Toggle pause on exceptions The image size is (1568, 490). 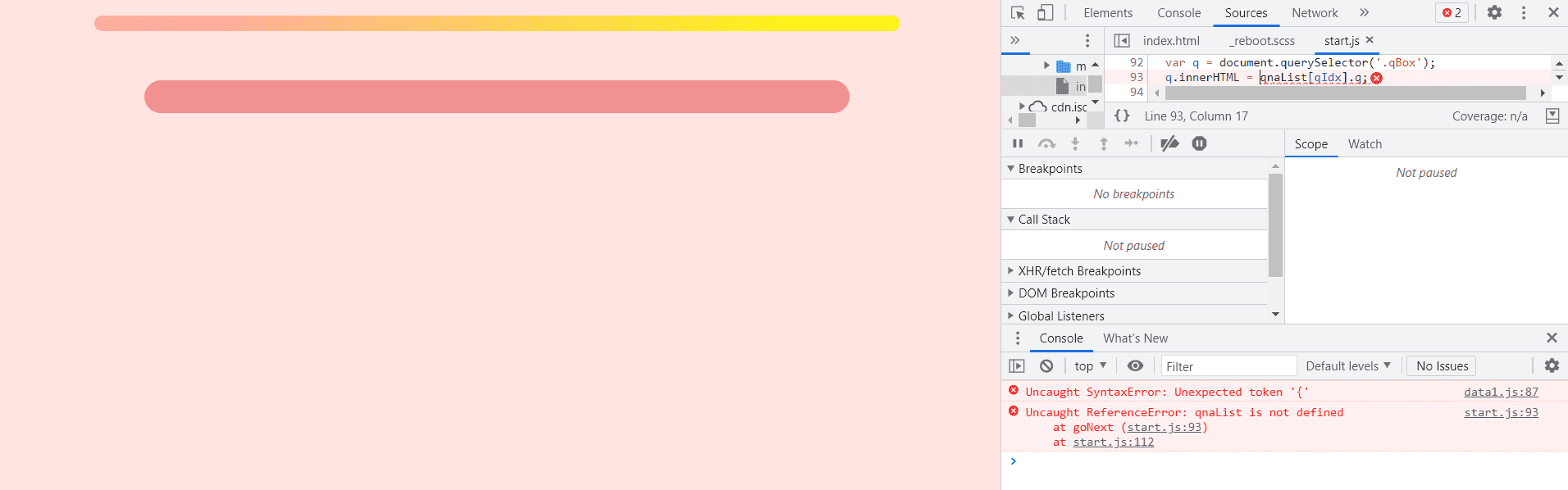[1199, 143]
